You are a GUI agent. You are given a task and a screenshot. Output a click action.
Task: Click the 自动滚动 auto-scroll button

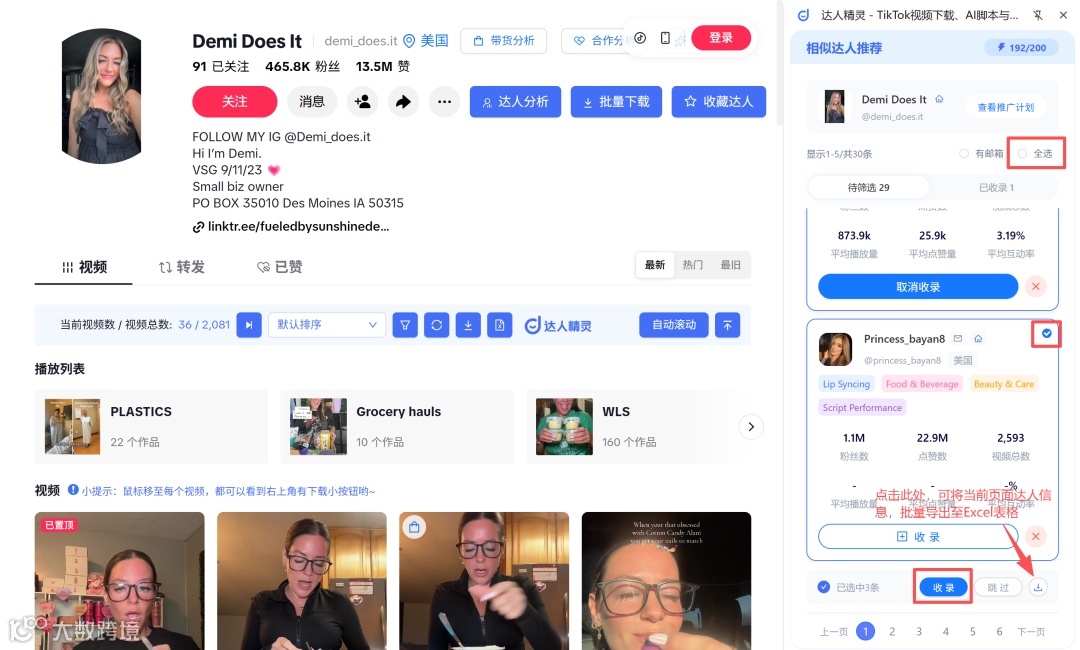[x=674, y=325]
